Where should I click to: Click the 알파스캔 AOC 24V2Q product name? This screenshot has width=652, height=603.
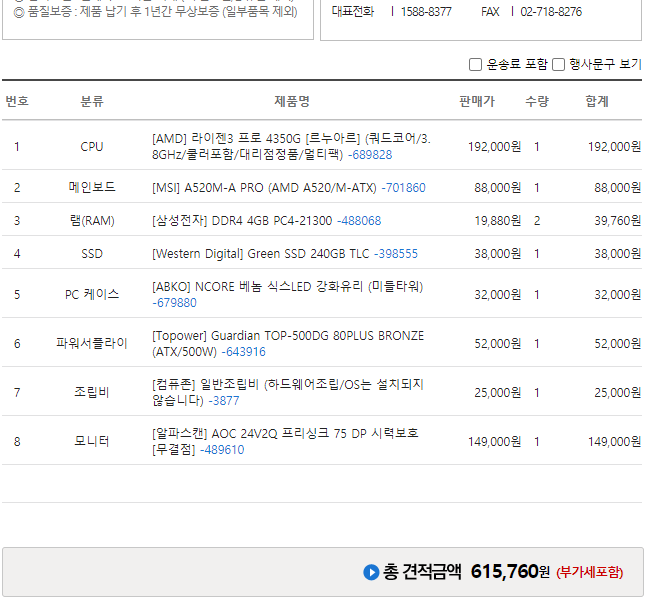point(285,441)
